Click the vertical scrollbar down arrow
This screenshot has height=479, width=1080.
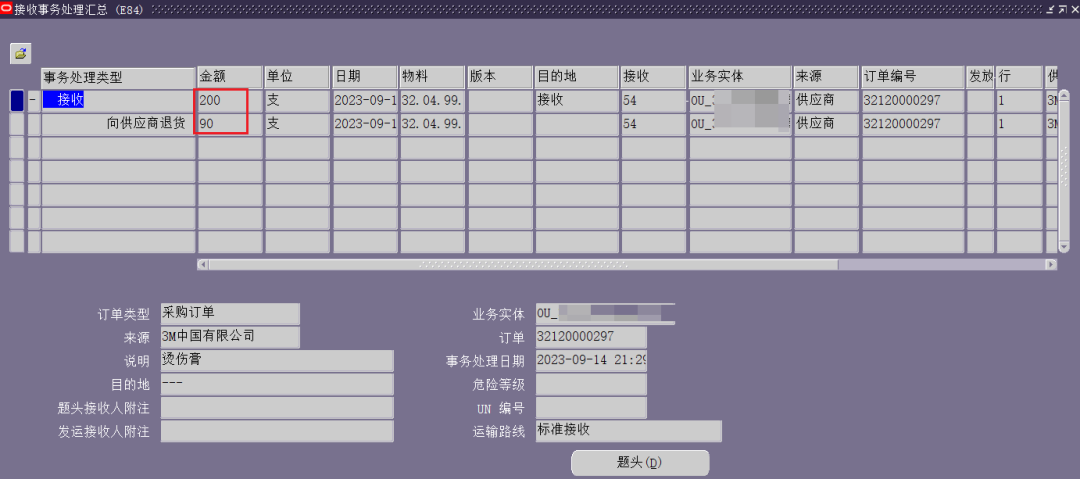pos(1064,246)
